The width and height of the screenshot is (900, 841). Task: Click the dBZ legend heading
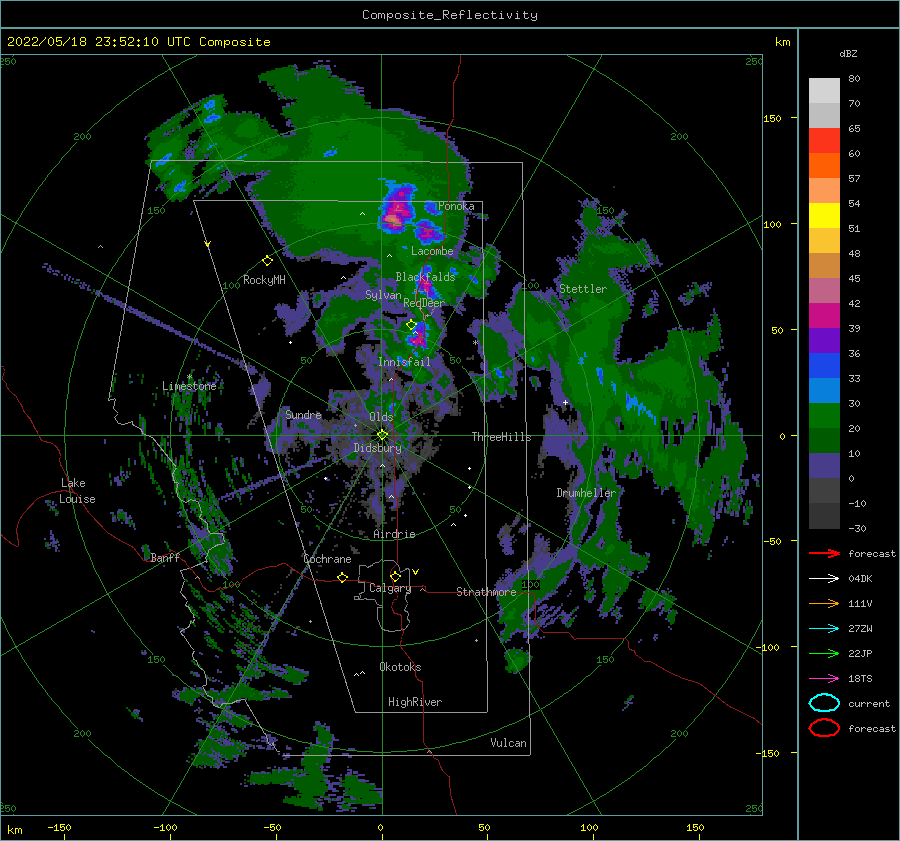(x=848, y=53)
